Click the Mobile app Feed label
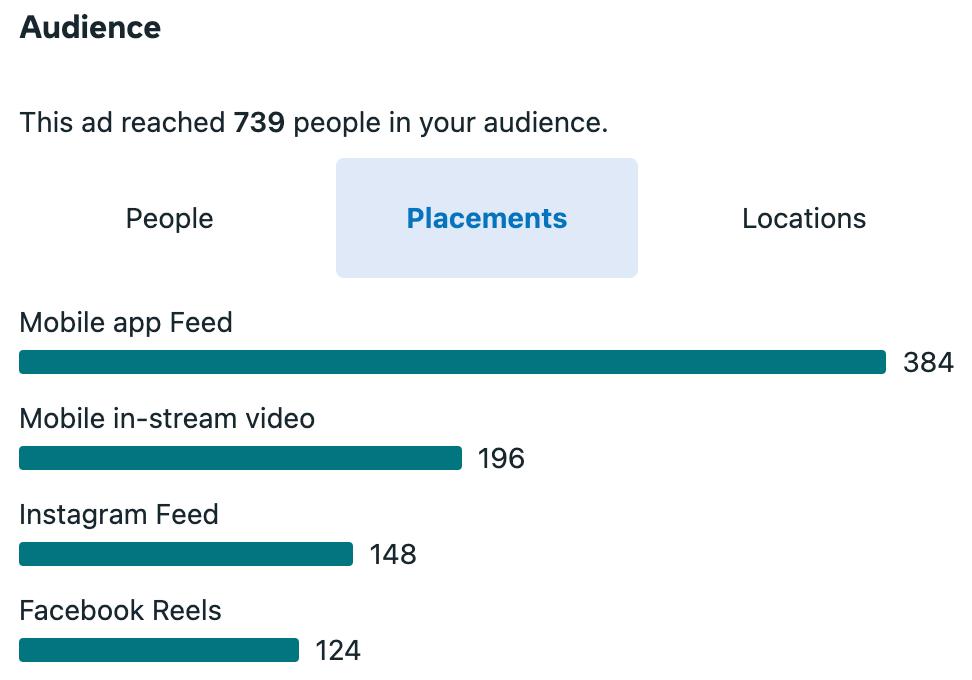 click(x=126, y=323)
